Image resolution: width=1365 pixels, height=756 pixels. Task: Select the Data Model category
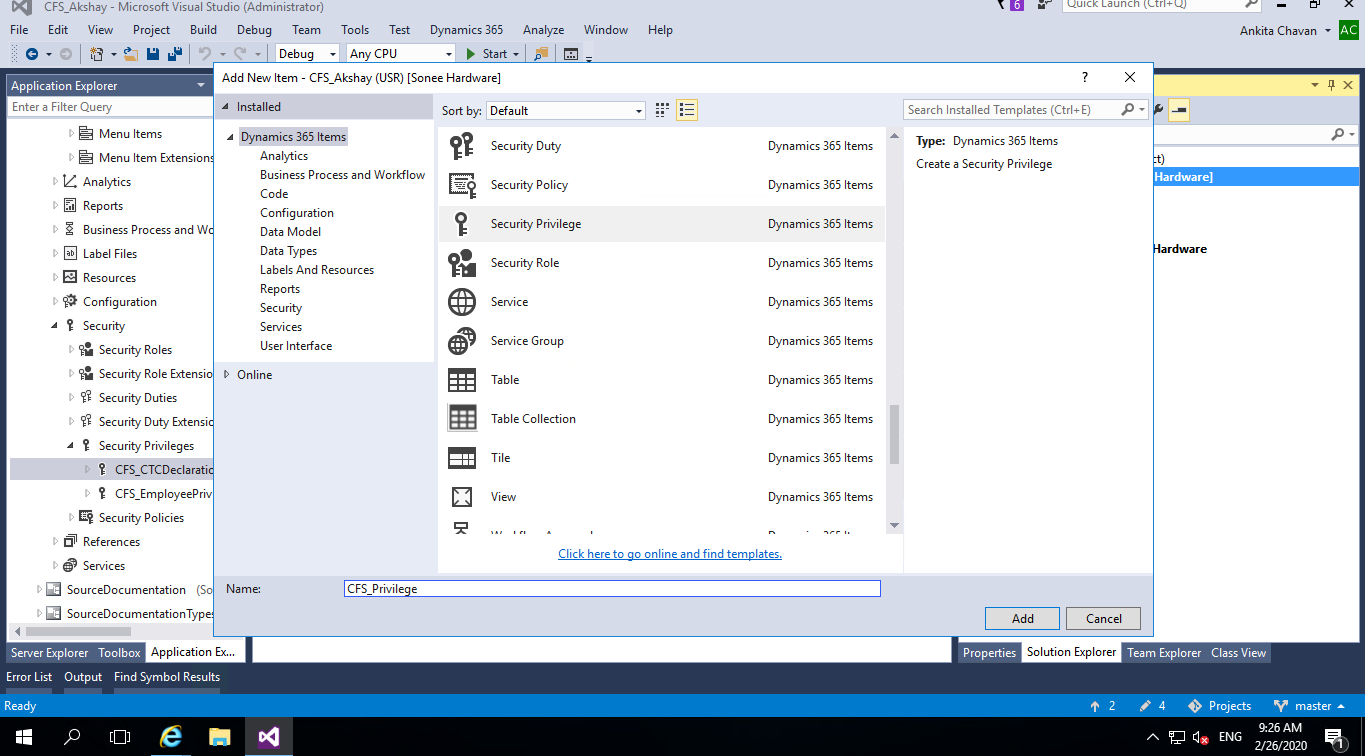(x=290, y=232)
